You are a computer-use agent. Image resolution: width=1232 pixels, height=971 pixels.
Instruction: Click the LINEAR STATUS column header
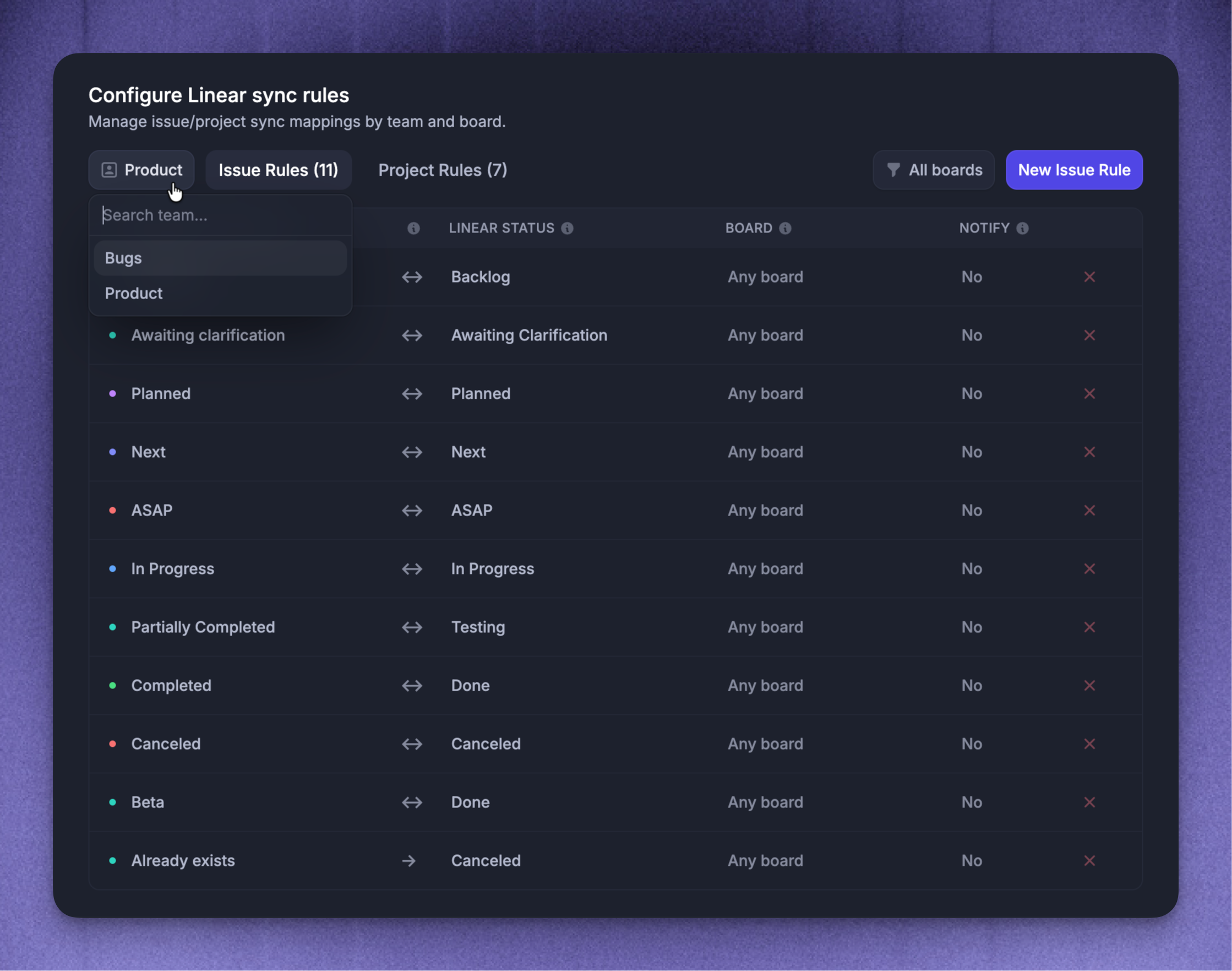coord(501,228)
